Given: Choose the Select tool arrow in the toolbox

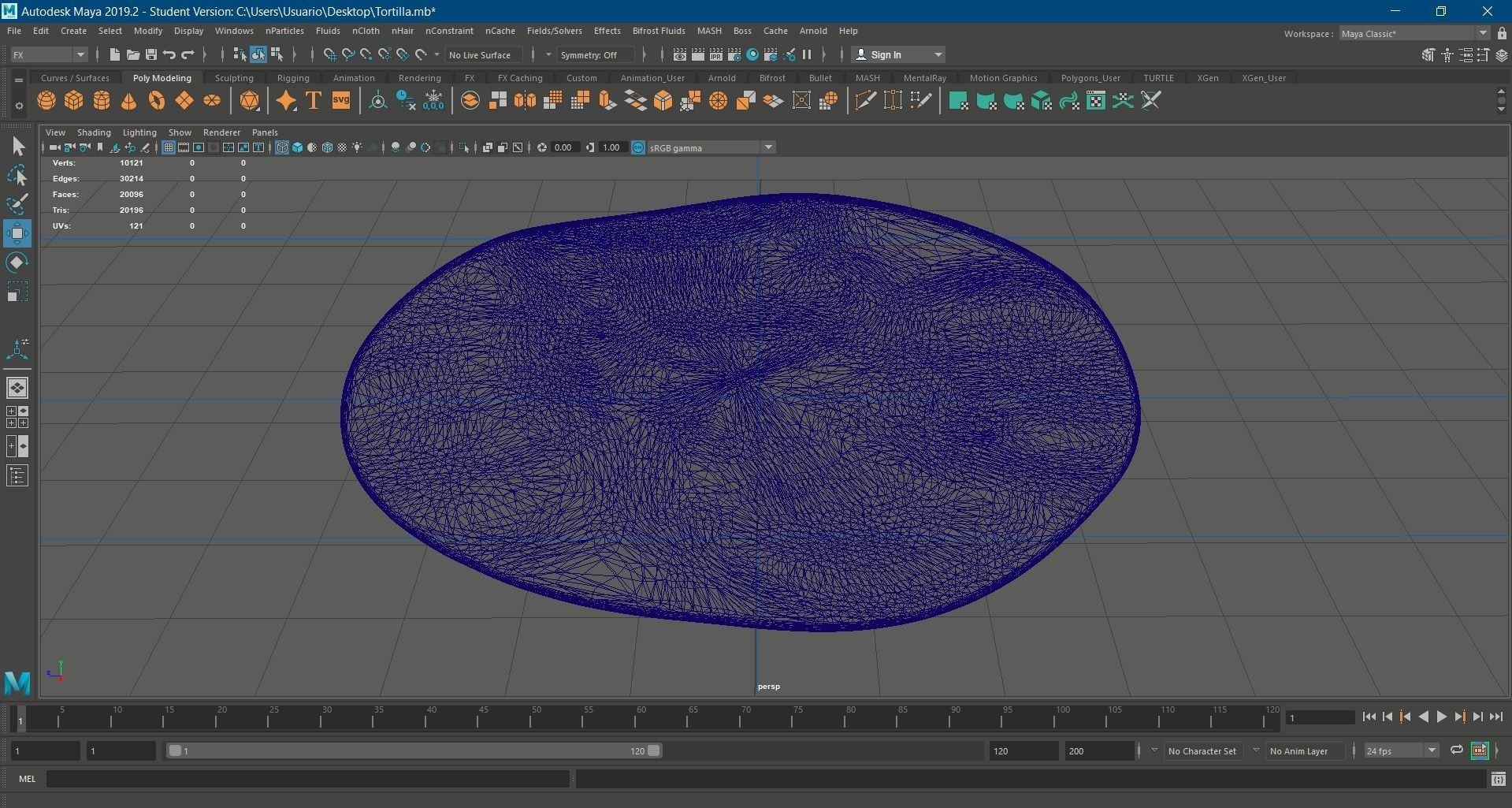Looking at the screenshot, I should point(17,147).
